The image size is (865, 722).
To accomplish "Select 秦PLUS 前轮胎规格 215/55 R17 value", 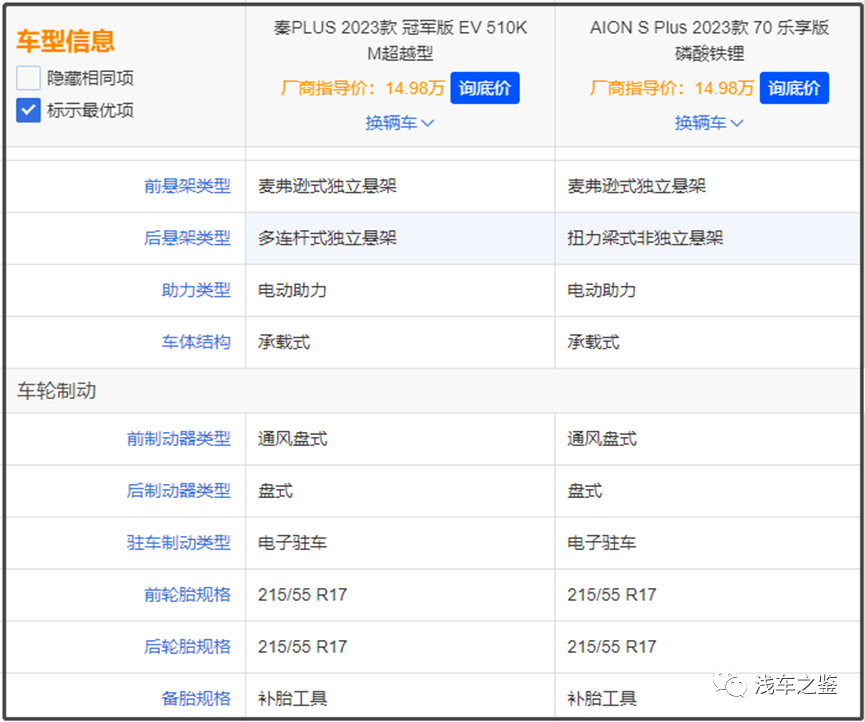I will (302, 595).
